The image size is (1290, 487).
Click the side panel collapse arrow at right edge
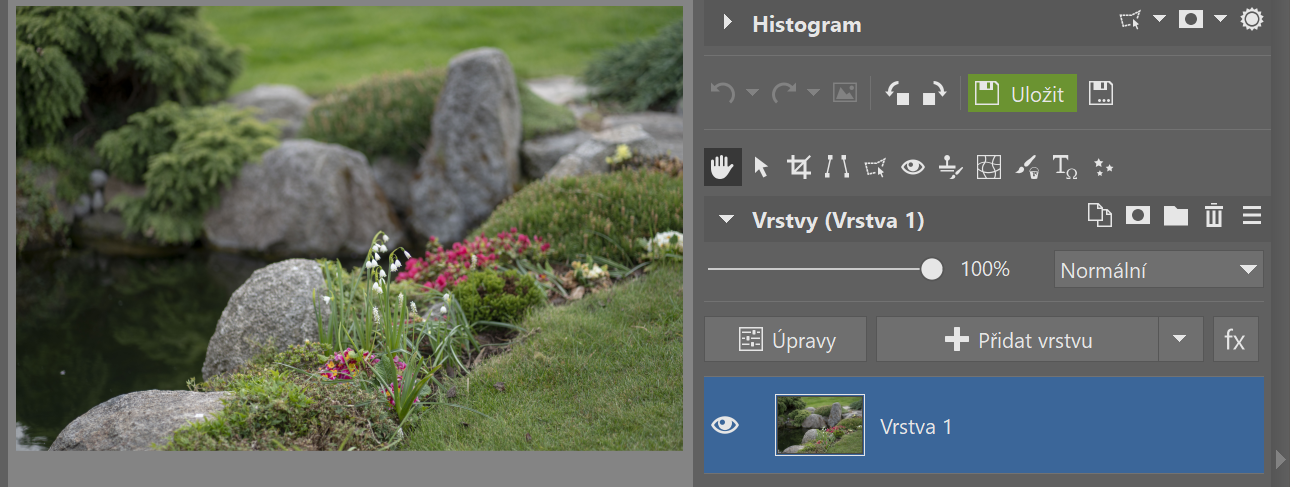(1282, 459)
